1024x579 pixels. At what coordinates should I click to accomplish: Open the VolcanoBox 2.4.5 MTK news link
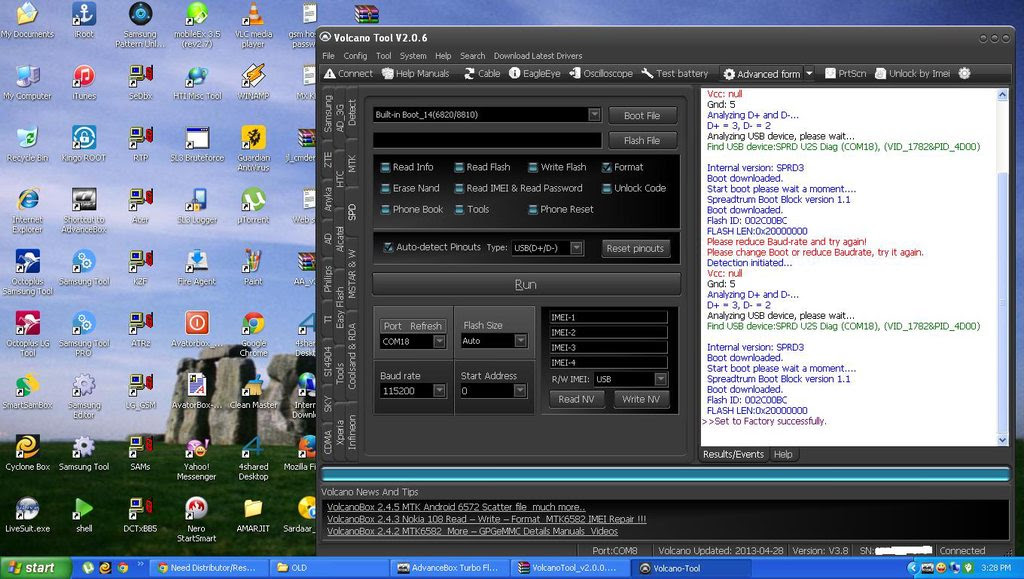[x=456, y=507]
